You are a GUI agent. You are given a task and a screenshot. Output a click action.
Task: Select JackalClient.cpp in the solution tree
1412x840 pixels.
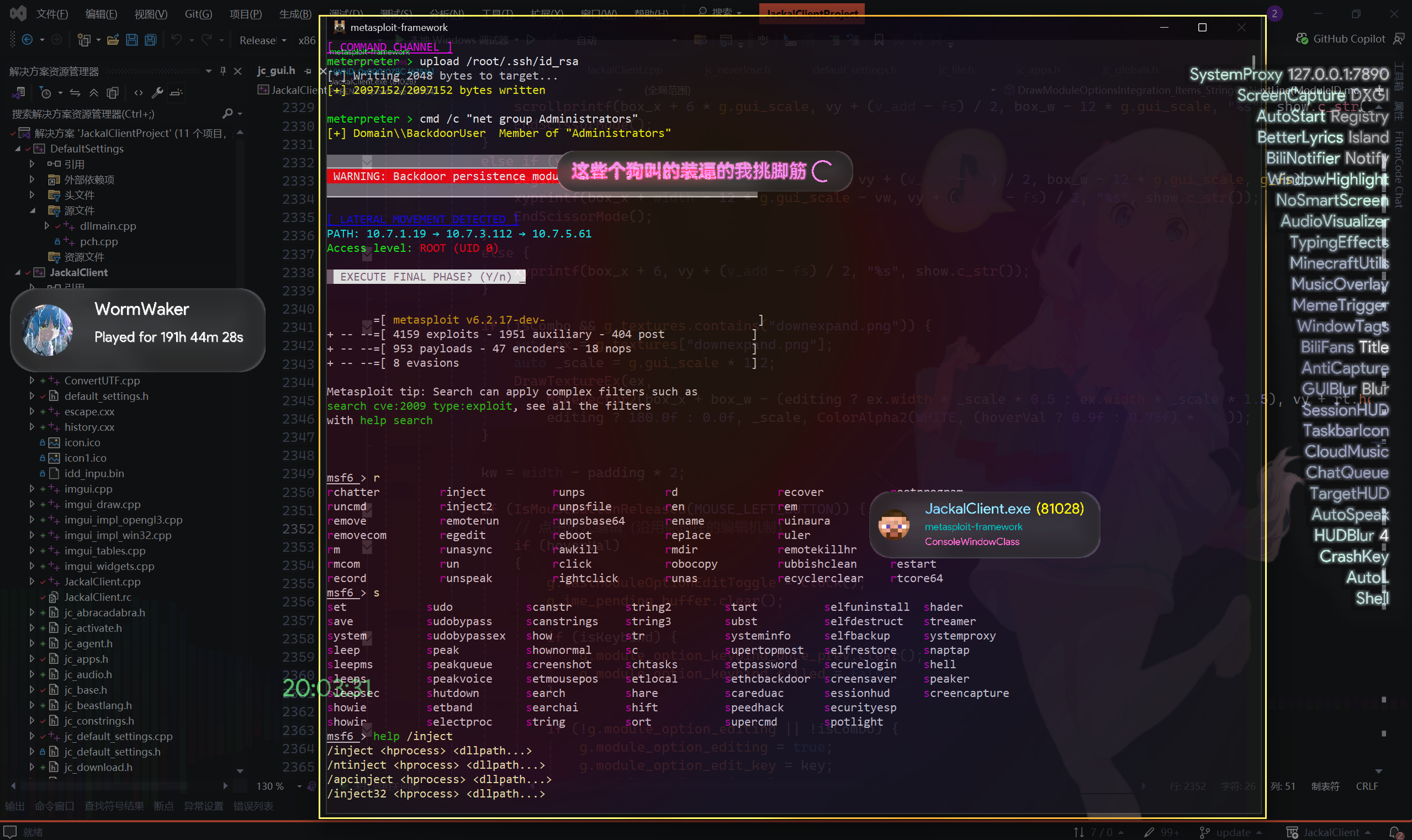102,582
